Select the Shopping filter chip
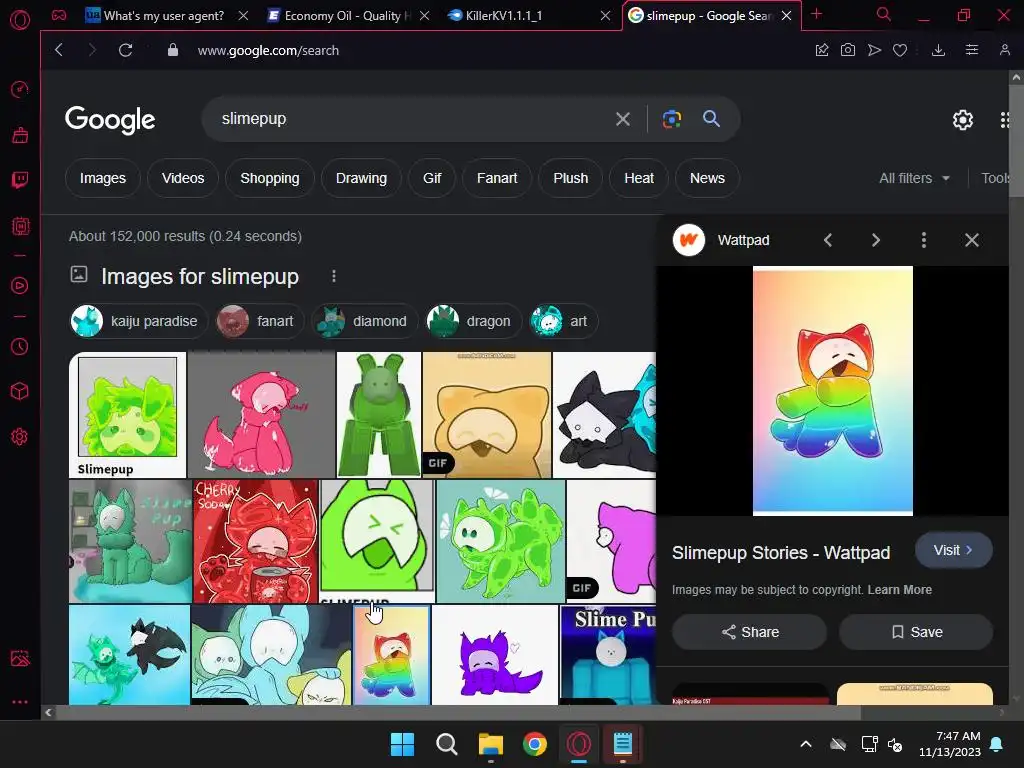 [270, 178]
